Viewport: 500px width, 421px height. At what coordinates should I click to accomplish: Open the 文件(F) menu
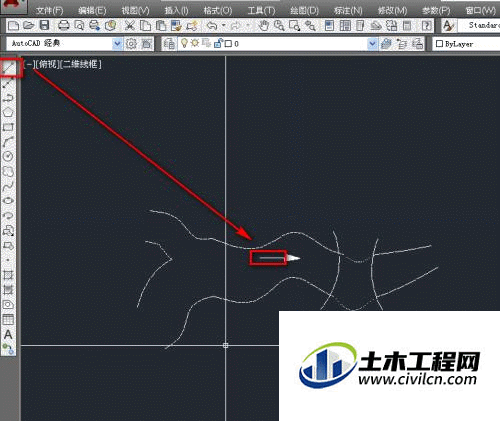(x=49, y=11)
